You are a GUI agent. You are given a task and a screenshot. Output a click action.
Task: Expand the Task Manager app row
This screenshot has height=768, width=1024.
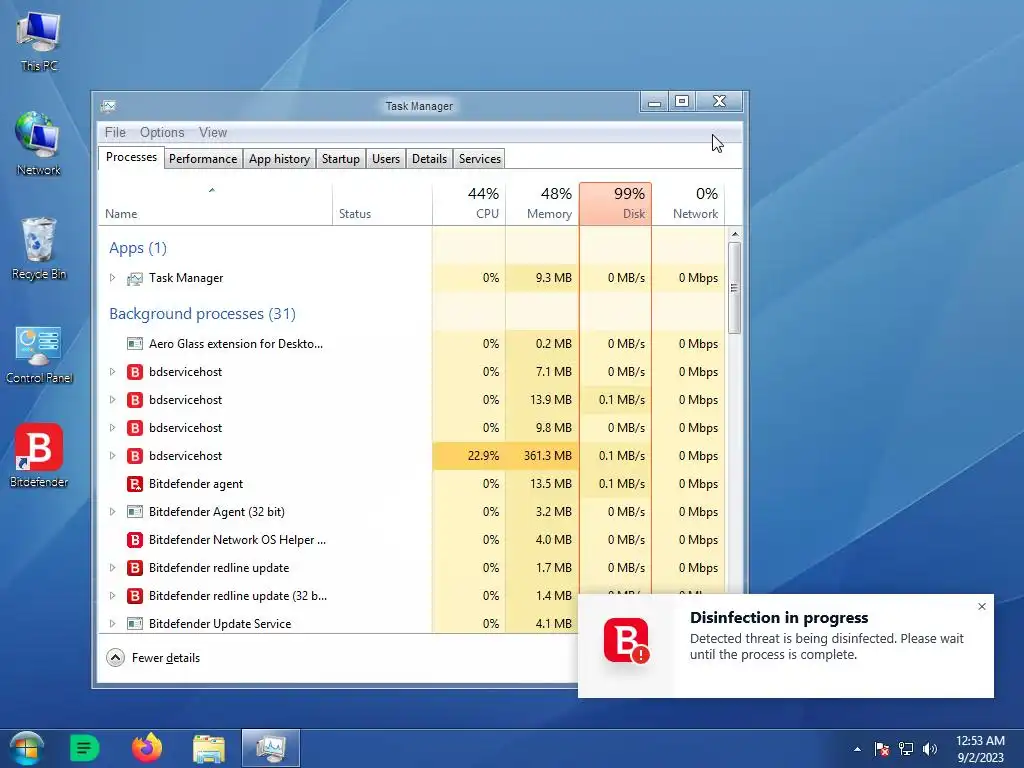[112, 278]
